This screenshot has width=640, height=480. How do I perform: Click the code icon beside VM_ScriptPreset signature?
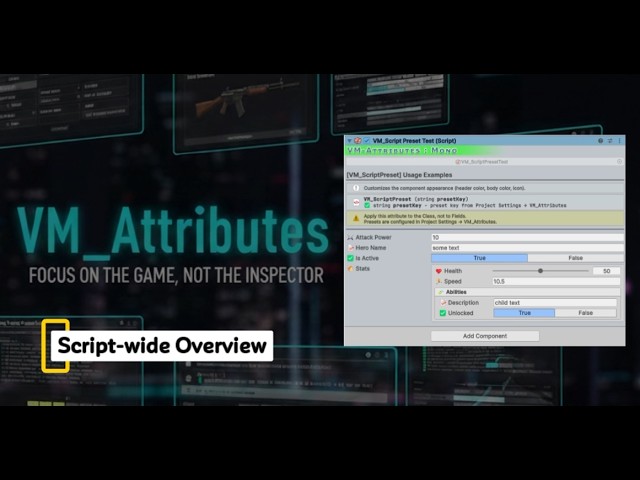(356, 202)
